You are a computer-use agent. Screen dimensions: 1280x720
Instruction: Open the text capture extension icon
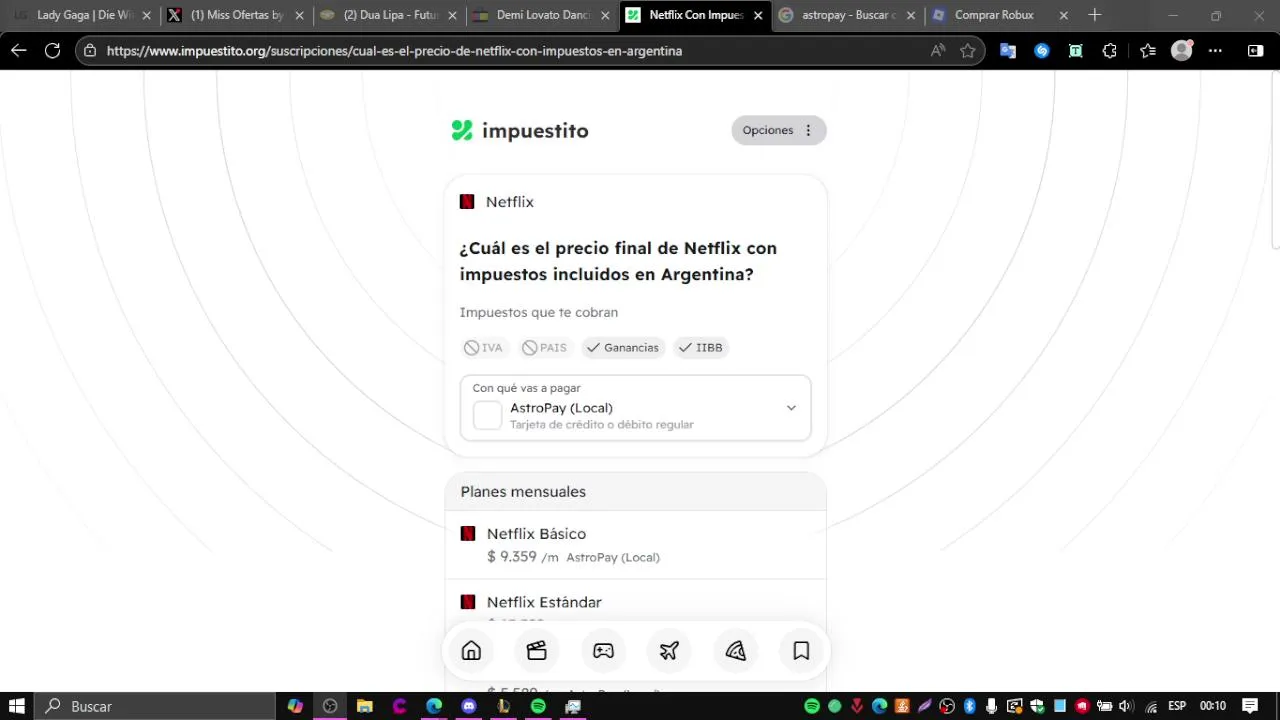[1076, 50]
